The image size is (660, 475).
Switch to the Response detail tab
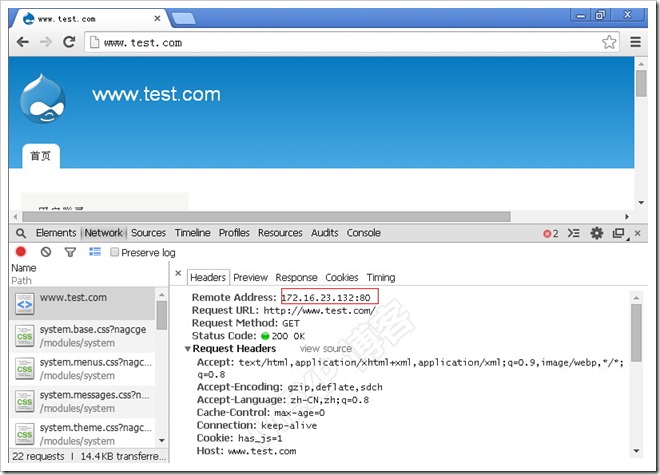(x=296, y=278)
